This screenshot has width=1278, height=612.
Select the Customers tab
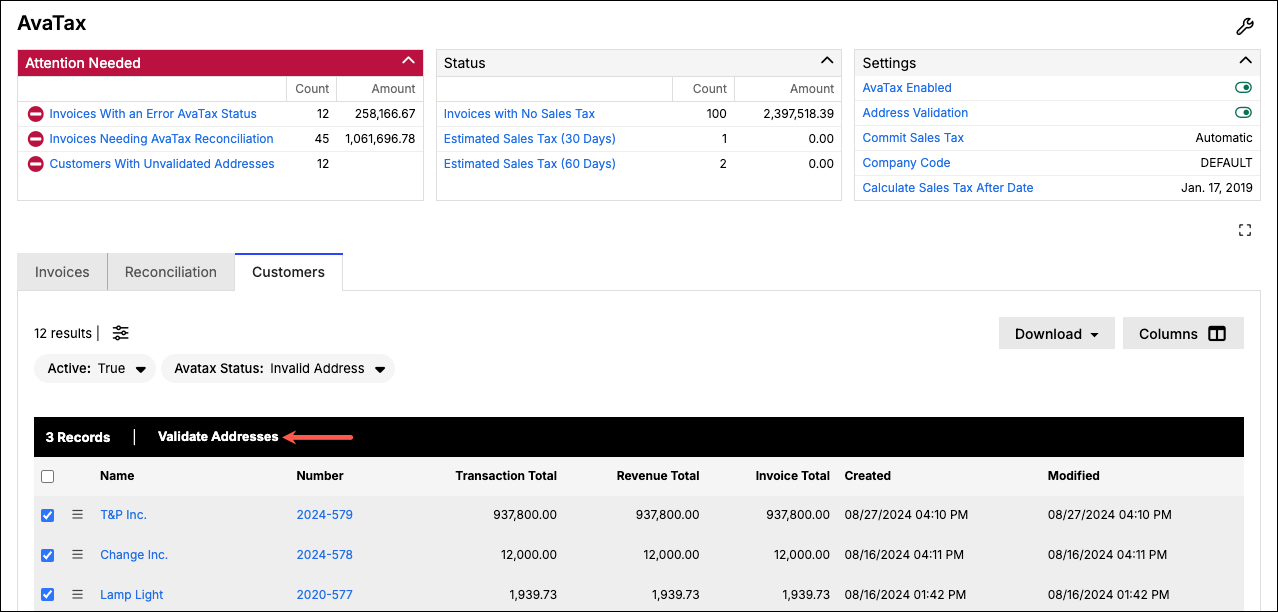point(288,272)
